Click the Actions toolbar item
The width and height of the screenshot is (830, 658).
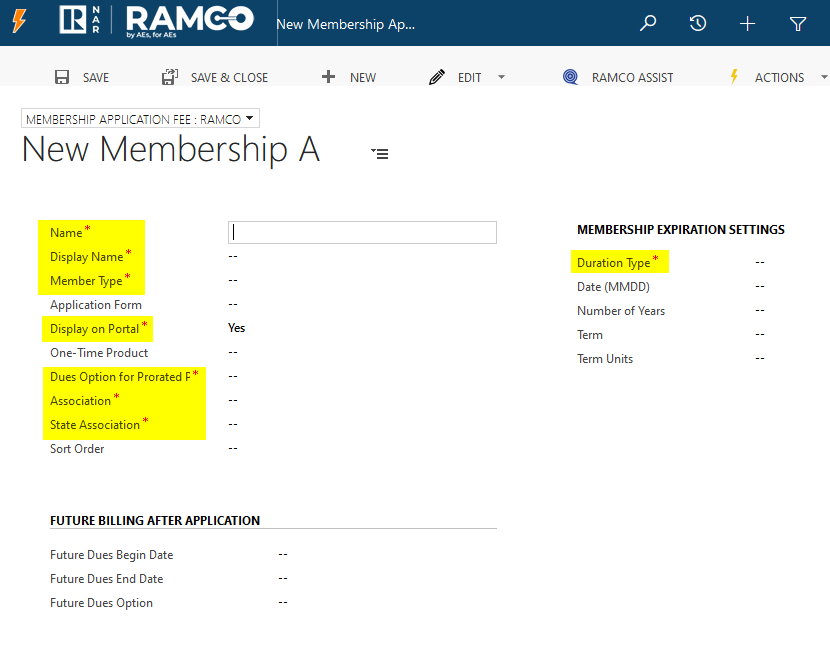click(768, 77)
